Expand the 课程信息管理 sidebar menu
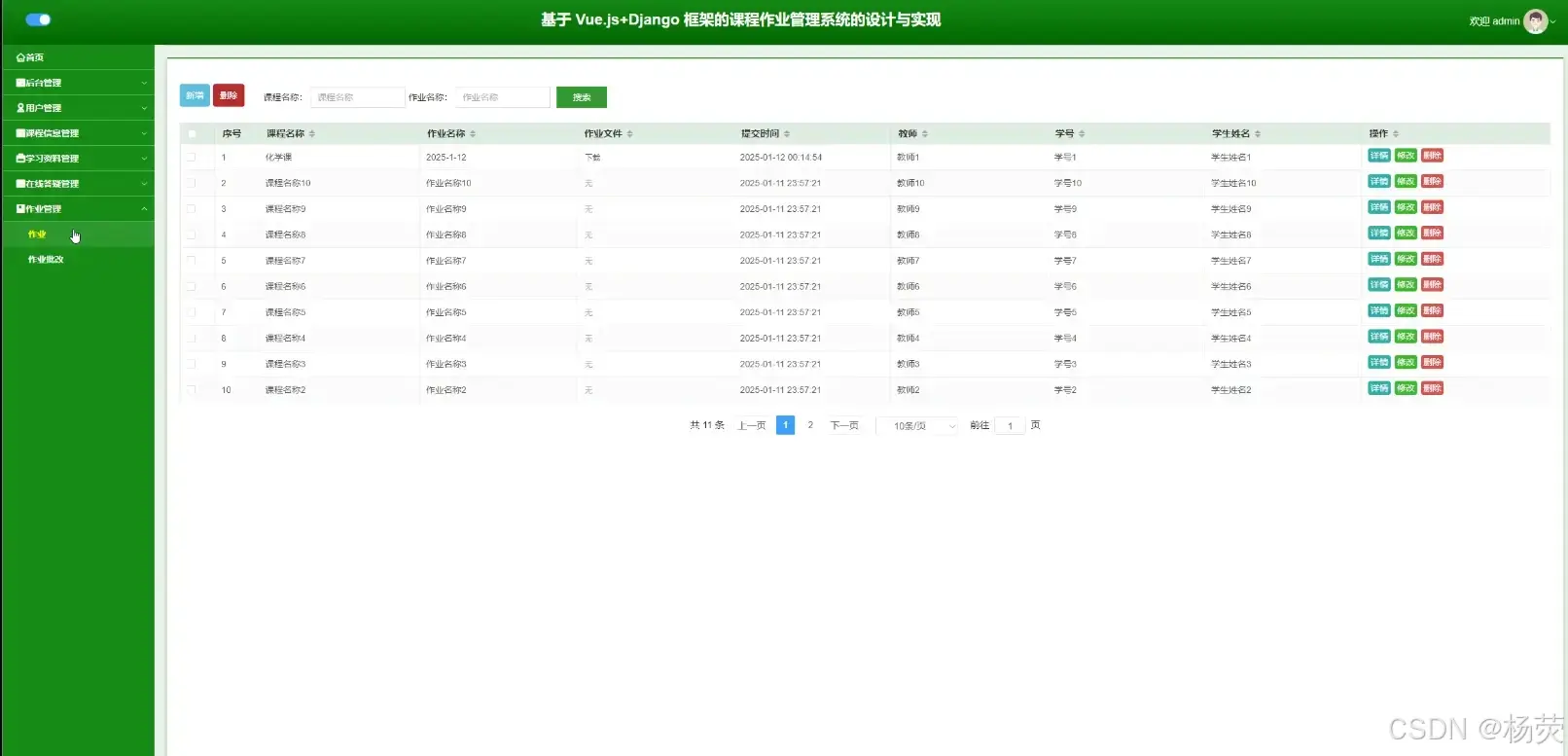Image resolution: width=1568 pixels, height=756 pixels. (77, 133)
